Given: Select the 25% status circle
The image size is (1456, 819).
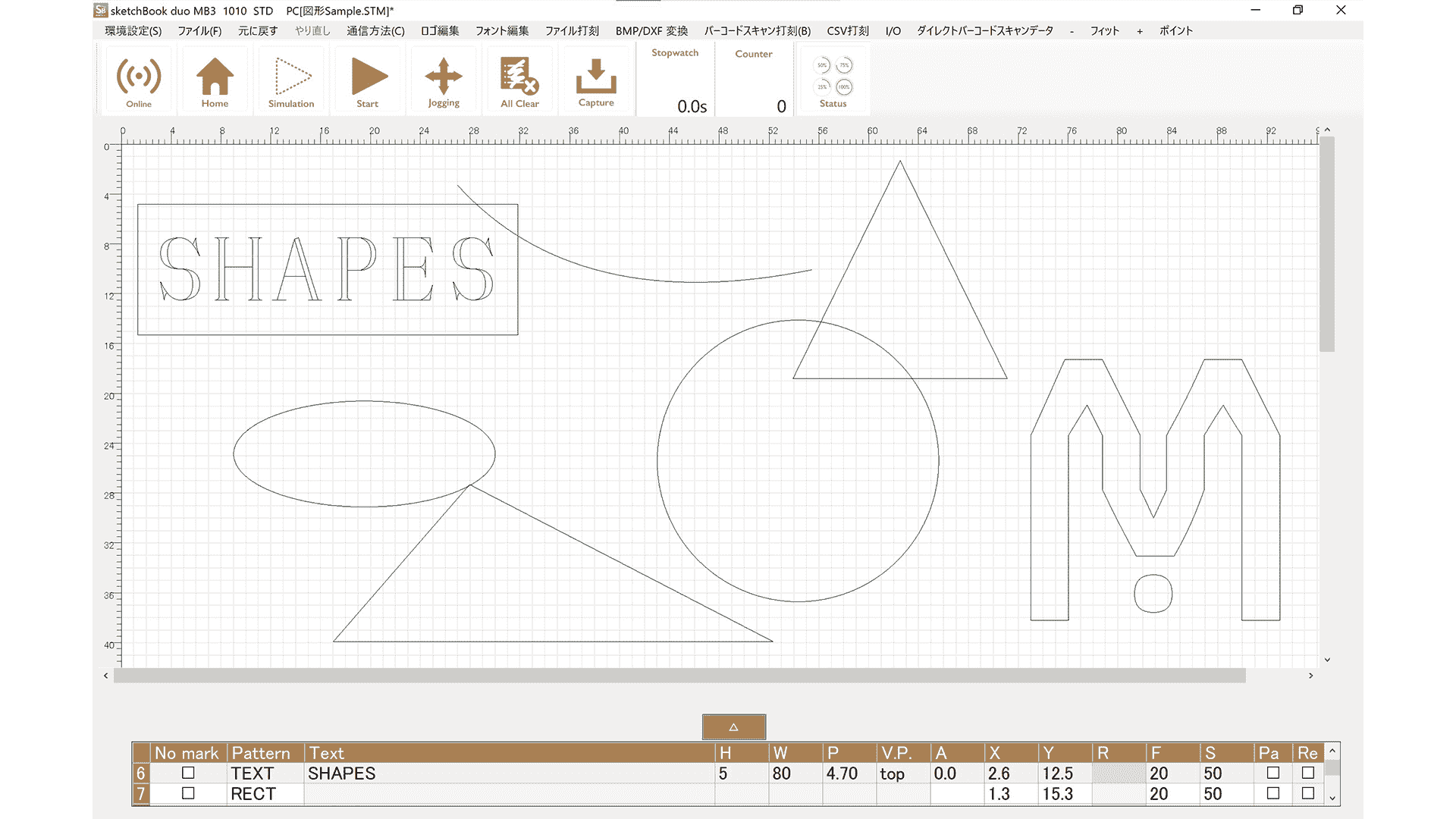Looking at the screenshot, I should click(x=823, y=86).
